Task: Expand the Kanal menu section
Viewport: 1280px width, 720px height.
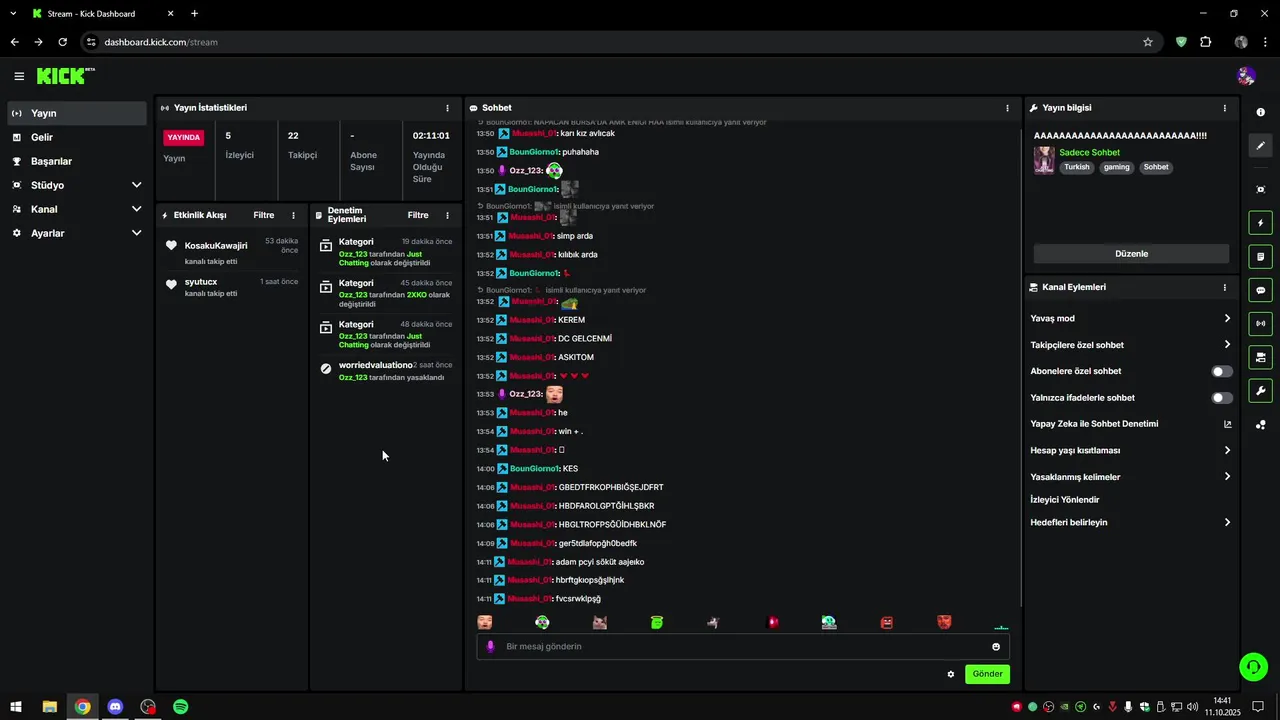Action: (x=77, y=209)
